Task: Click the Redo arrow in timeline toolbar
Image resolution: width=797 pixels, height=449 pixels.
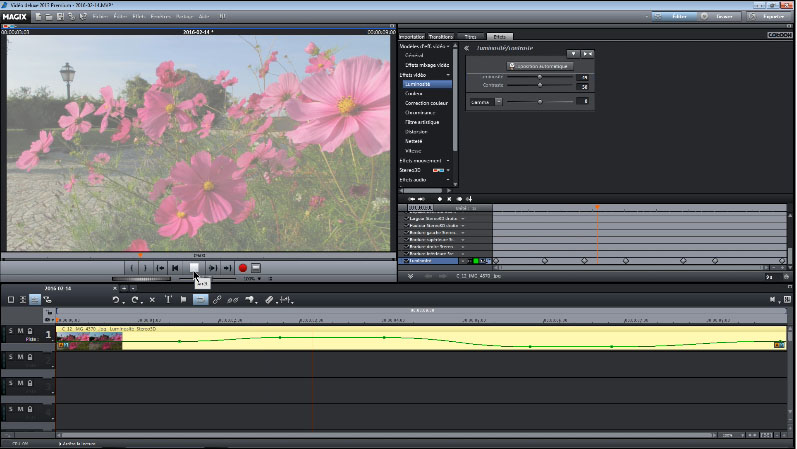Action: click(x=134, y=299)
